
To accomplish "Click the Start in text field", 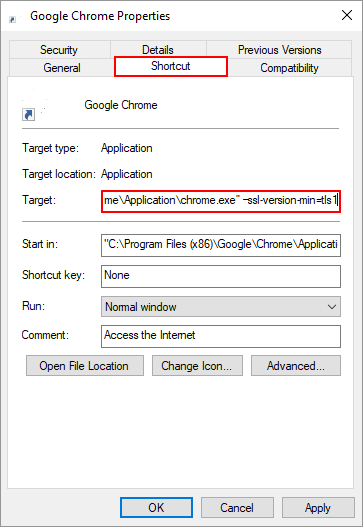I will click(x=221, y=245).
